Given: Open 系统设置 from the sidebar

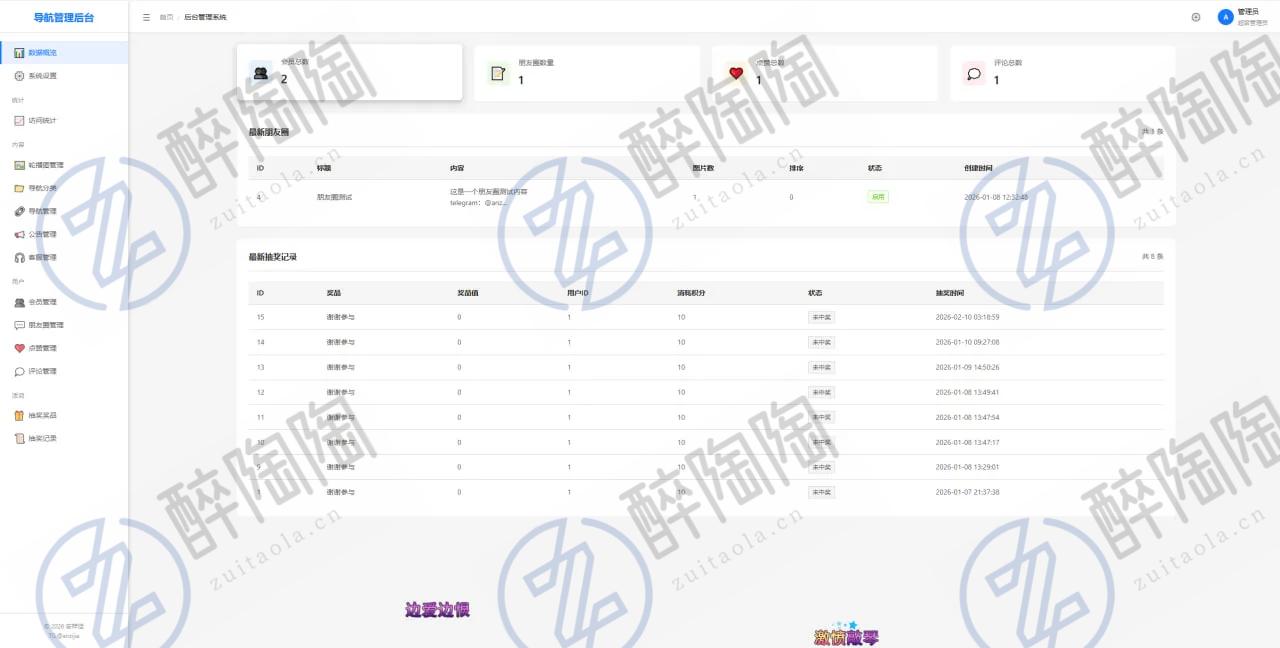Looking at the screenshot, I should (x=42, y=76).
